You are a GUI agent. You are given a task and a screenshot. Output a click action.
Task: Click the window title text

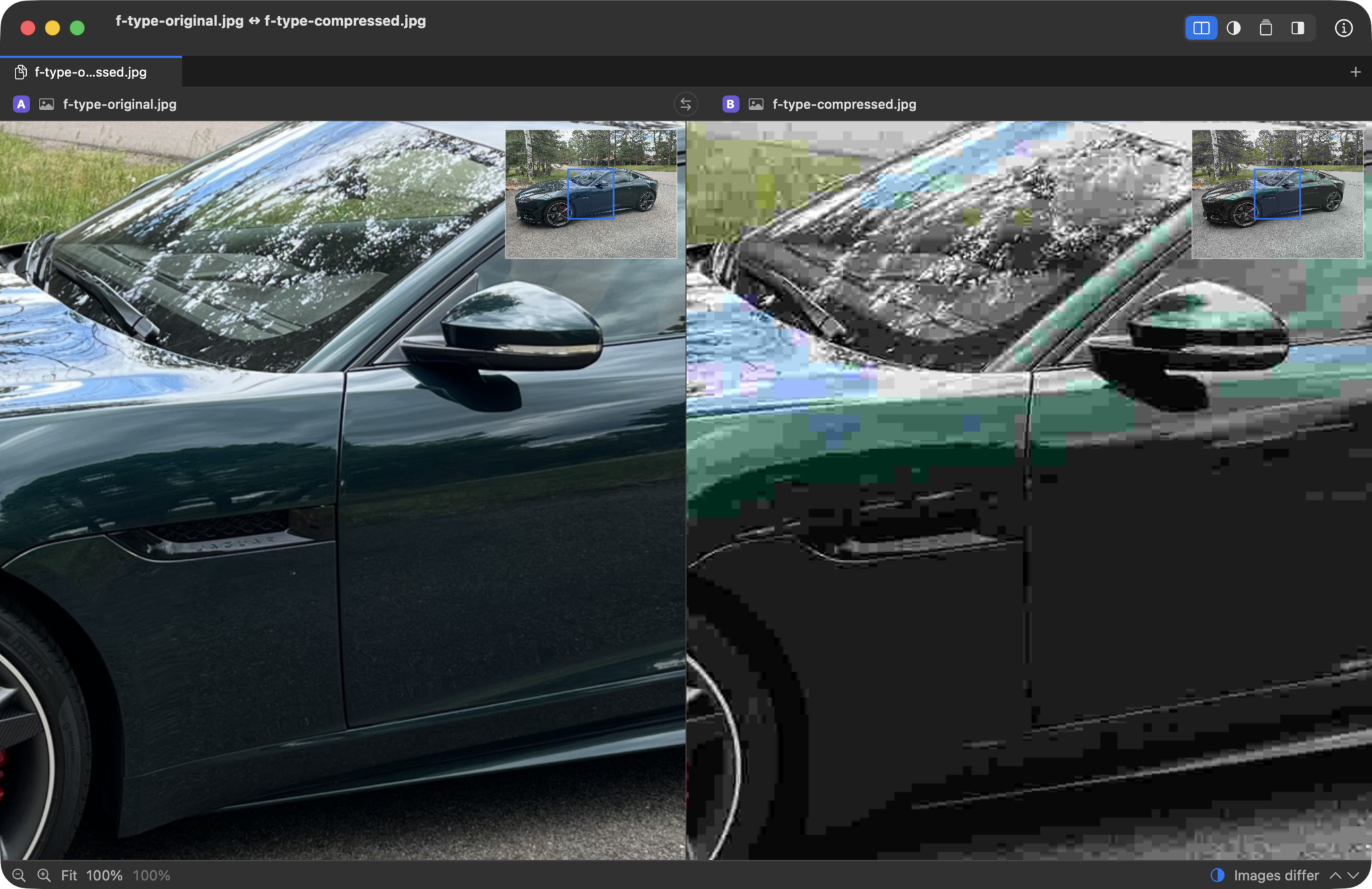pos(271,21)
